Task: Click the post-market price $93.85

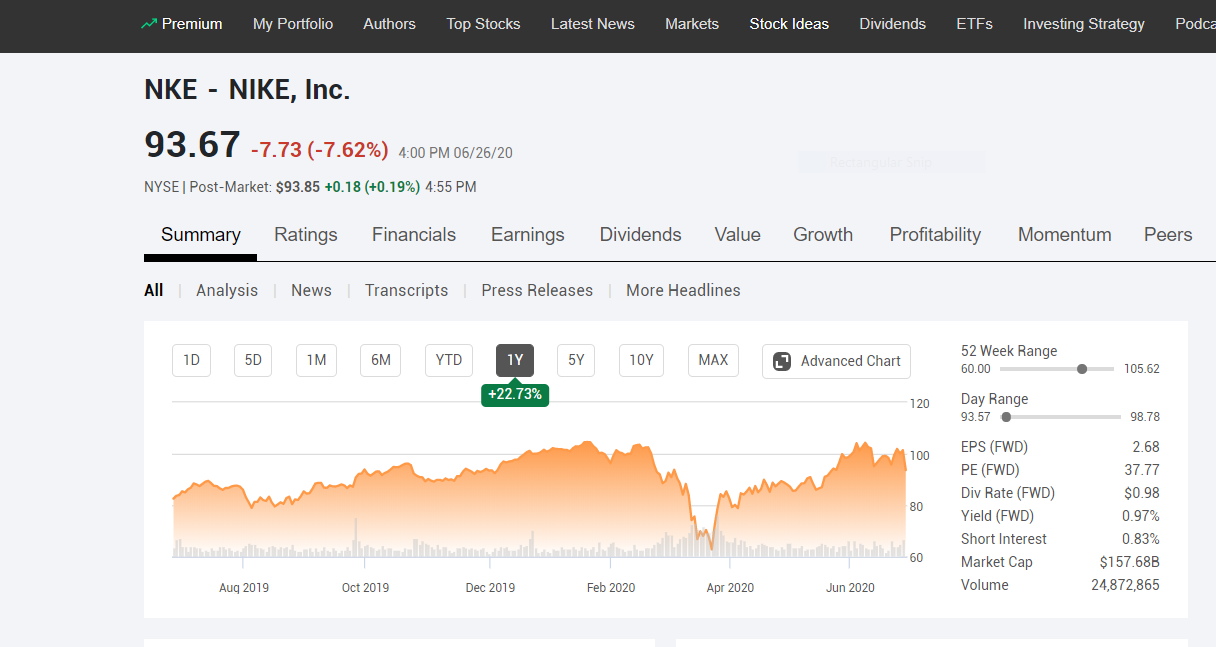Action: click(298, 187)
